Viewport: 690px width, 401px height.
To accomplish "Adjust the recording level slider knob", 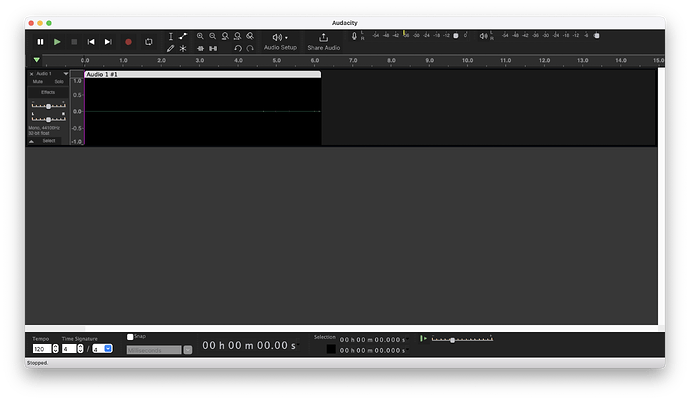I will 456,36.
